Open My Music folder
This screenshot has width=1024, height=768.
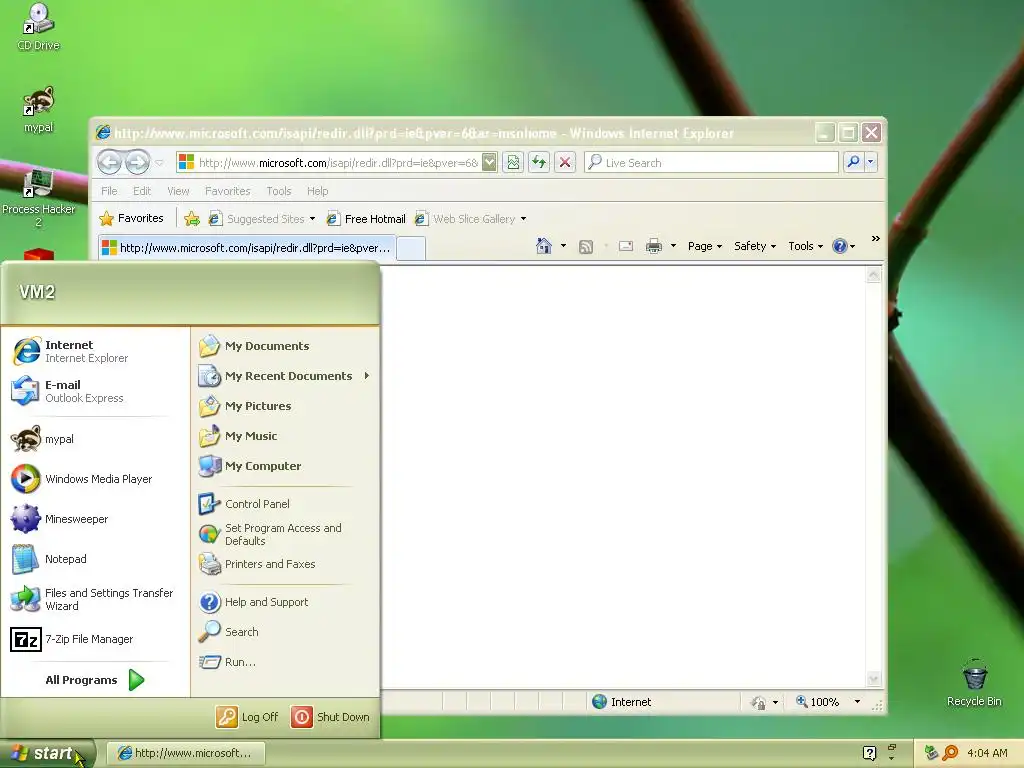point(285,436)
